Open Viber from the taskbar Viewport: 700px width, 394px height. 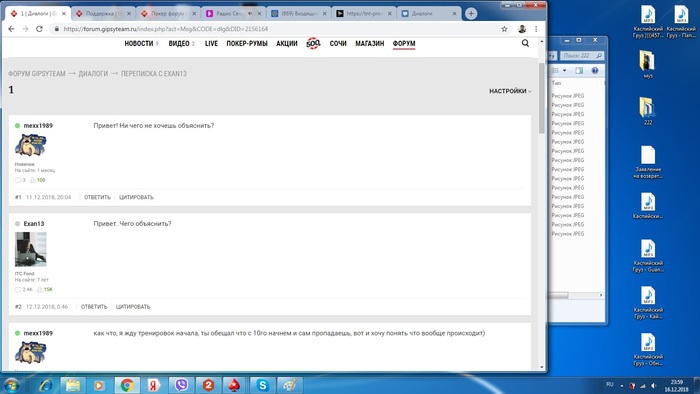(181, 385)
